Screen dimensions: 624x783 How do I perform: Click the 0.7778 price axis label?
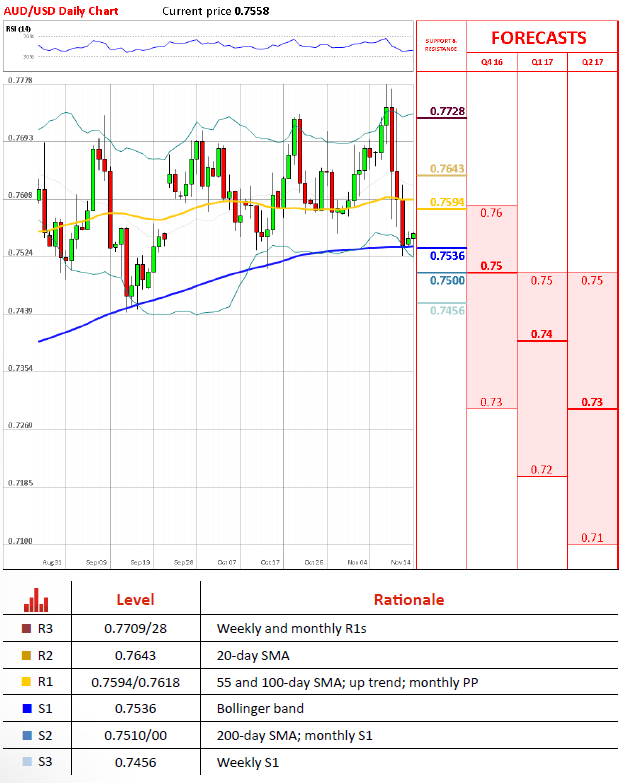(20, 80)
